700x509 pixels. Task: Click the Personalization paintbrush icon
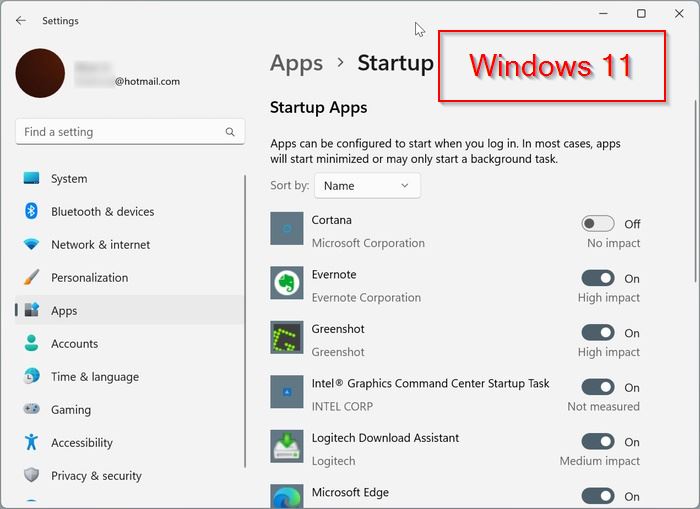(x=31, y=277)
